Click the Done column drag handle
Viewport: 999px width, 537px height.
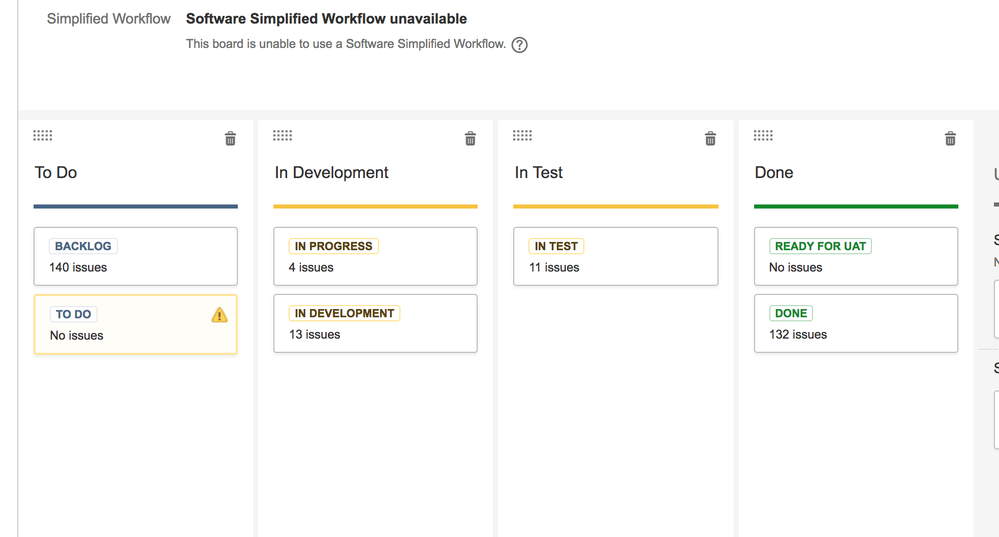(763, 136)
